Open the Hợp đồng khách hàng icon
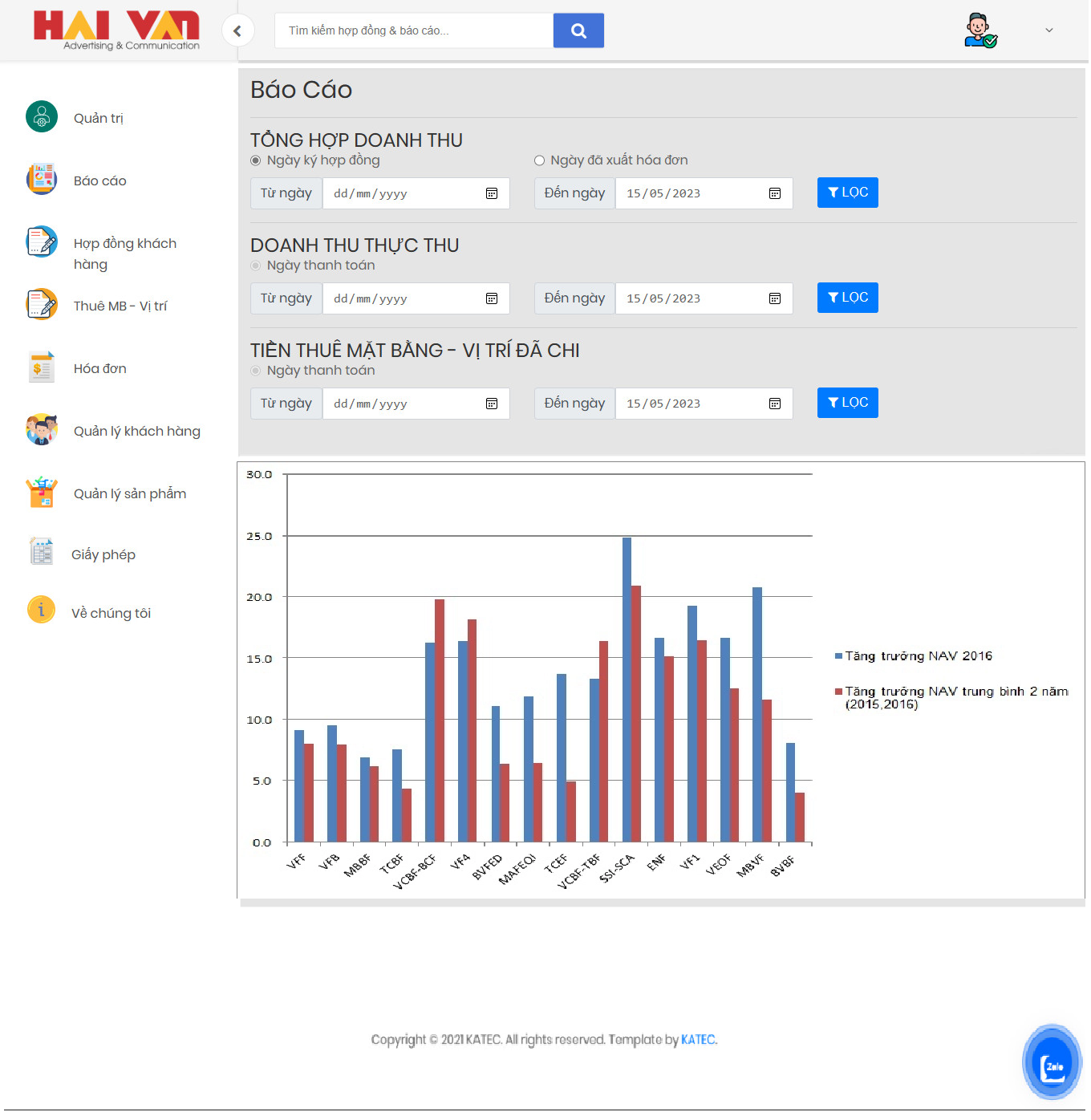 coord(42,241)
